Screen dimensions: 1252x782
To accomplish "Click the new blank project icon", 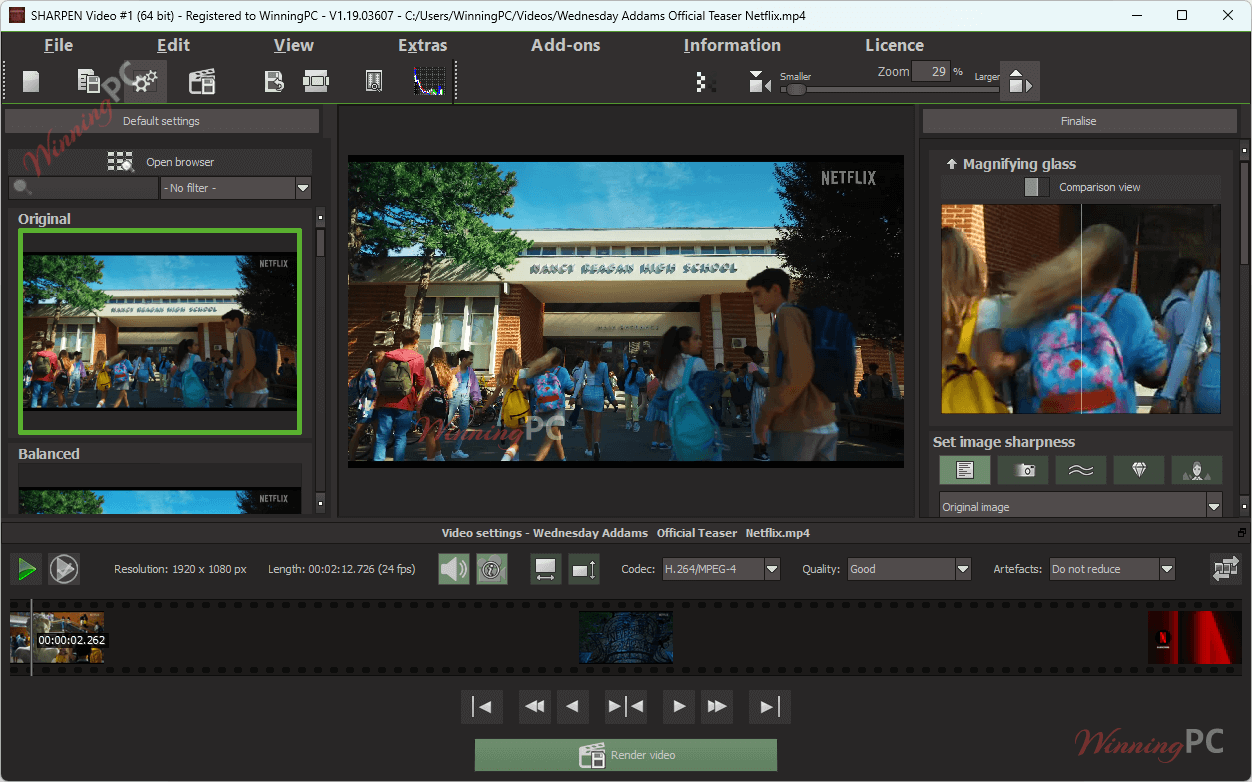I will pos(31,81).
